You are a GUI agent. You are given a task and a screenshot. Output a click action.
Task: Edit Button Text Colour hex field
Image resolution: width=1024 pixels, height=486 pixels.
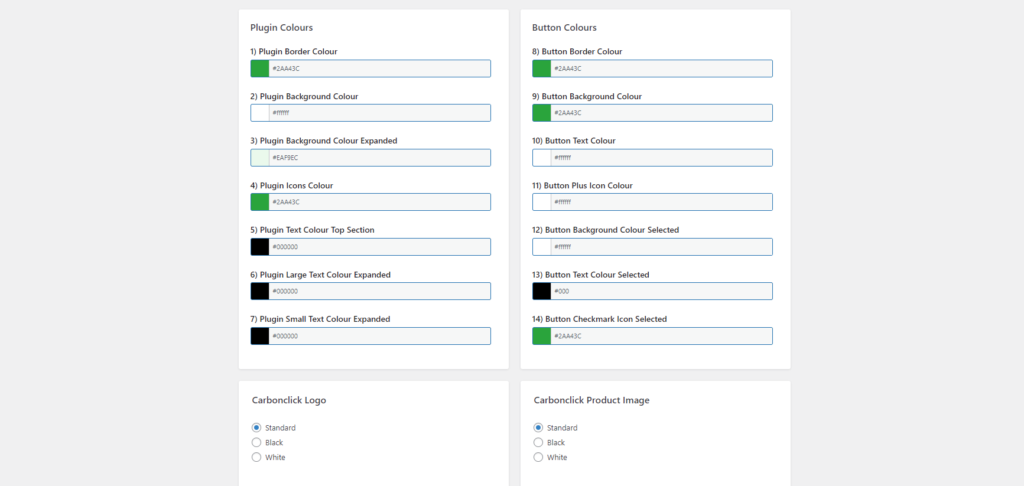[x=662, y=157]
